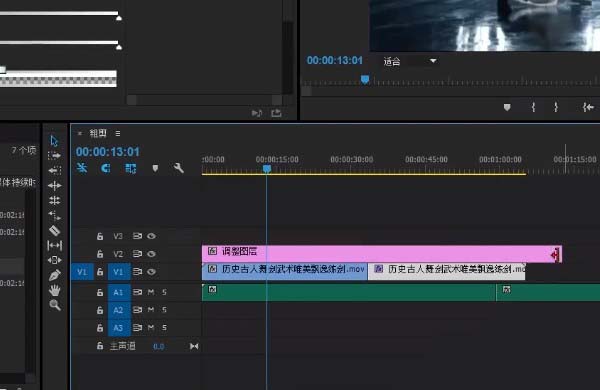Viewport: 600px width, 390px height.
Task: Click the program monitor timecode 00:00:13:01
Action: click(334, 60)
